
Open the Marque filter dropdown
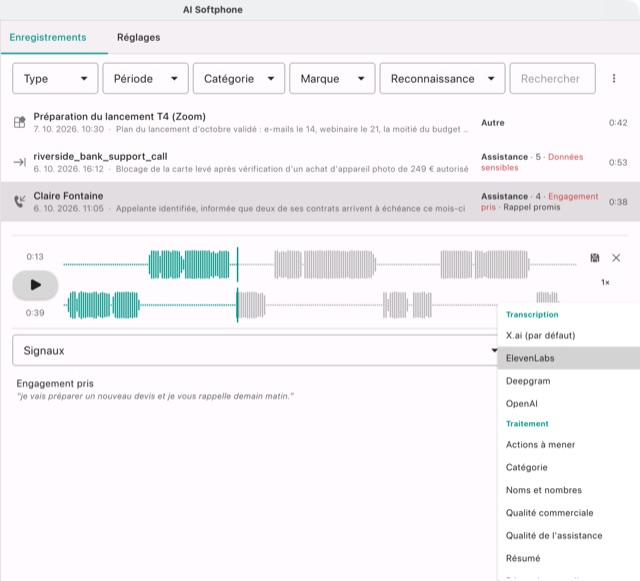[x=332, y=78]
